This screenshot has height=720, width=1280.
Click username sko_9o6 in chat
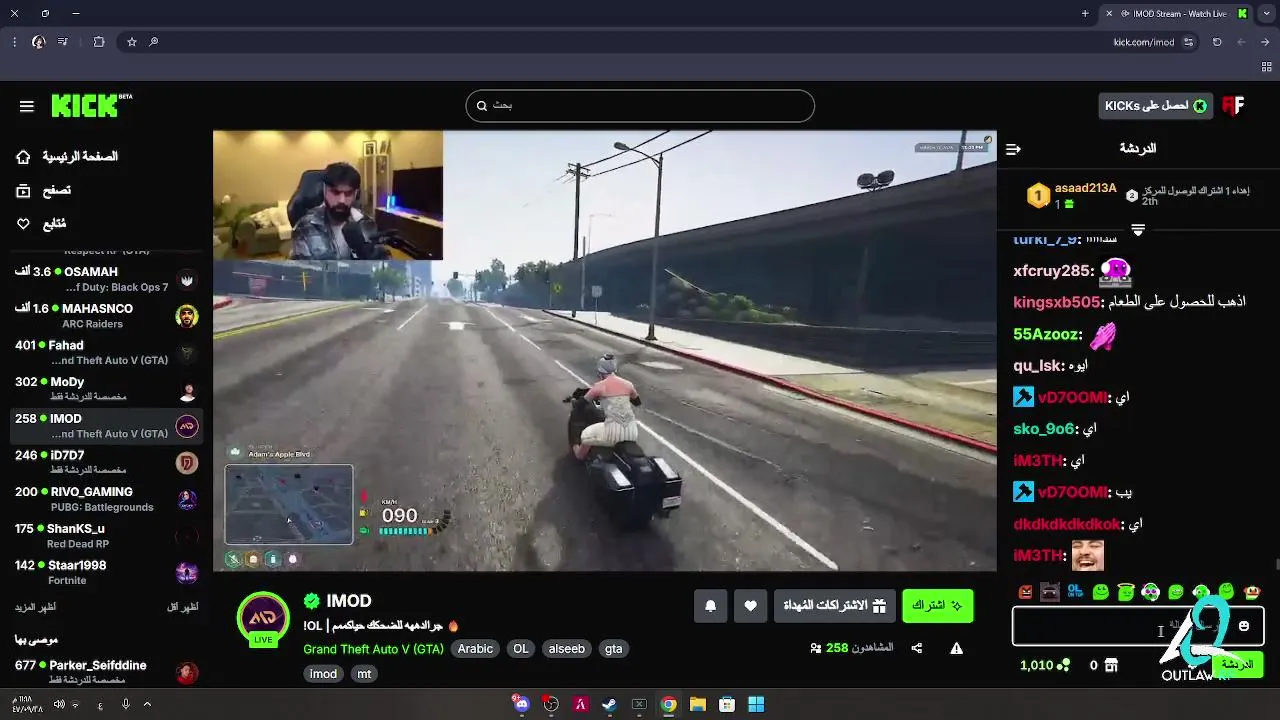pos(1043,429)
